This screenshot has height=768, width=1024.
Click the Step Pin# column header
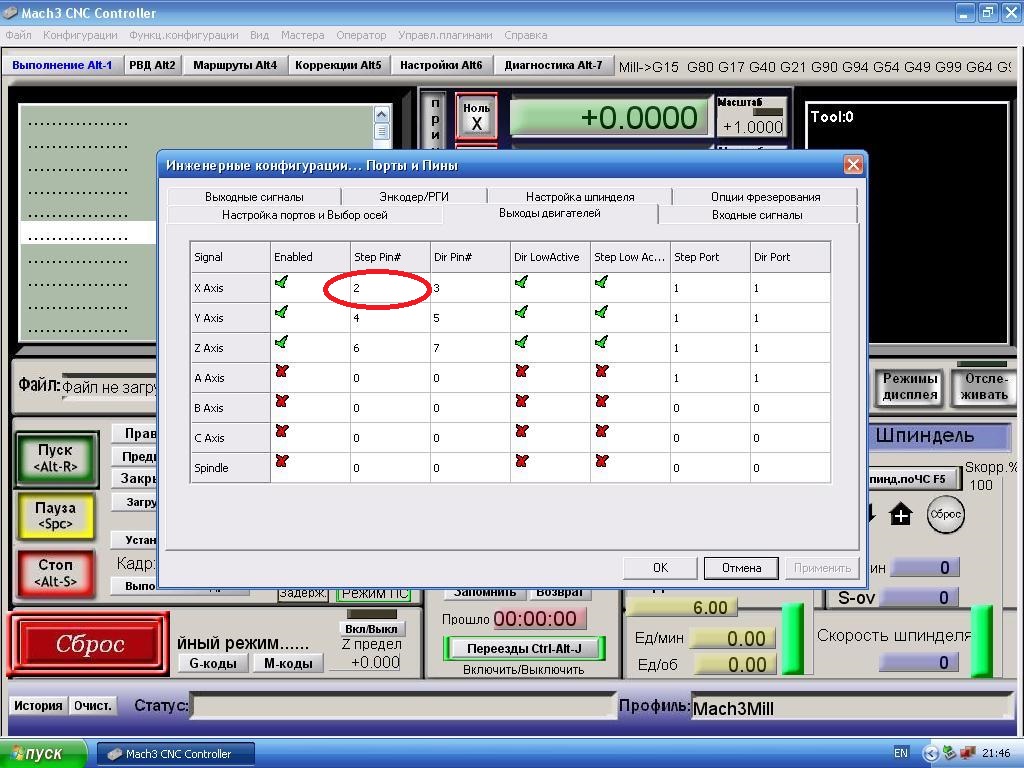[x=390, y=257]
